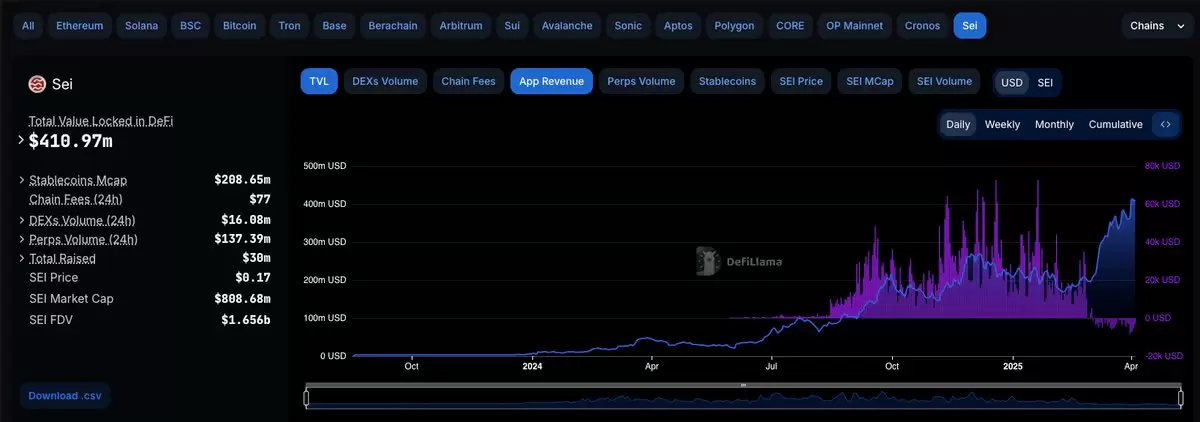Screen dimensions: 1200x422
Task: Select the BSC chain tab
Action: [190, 26]
